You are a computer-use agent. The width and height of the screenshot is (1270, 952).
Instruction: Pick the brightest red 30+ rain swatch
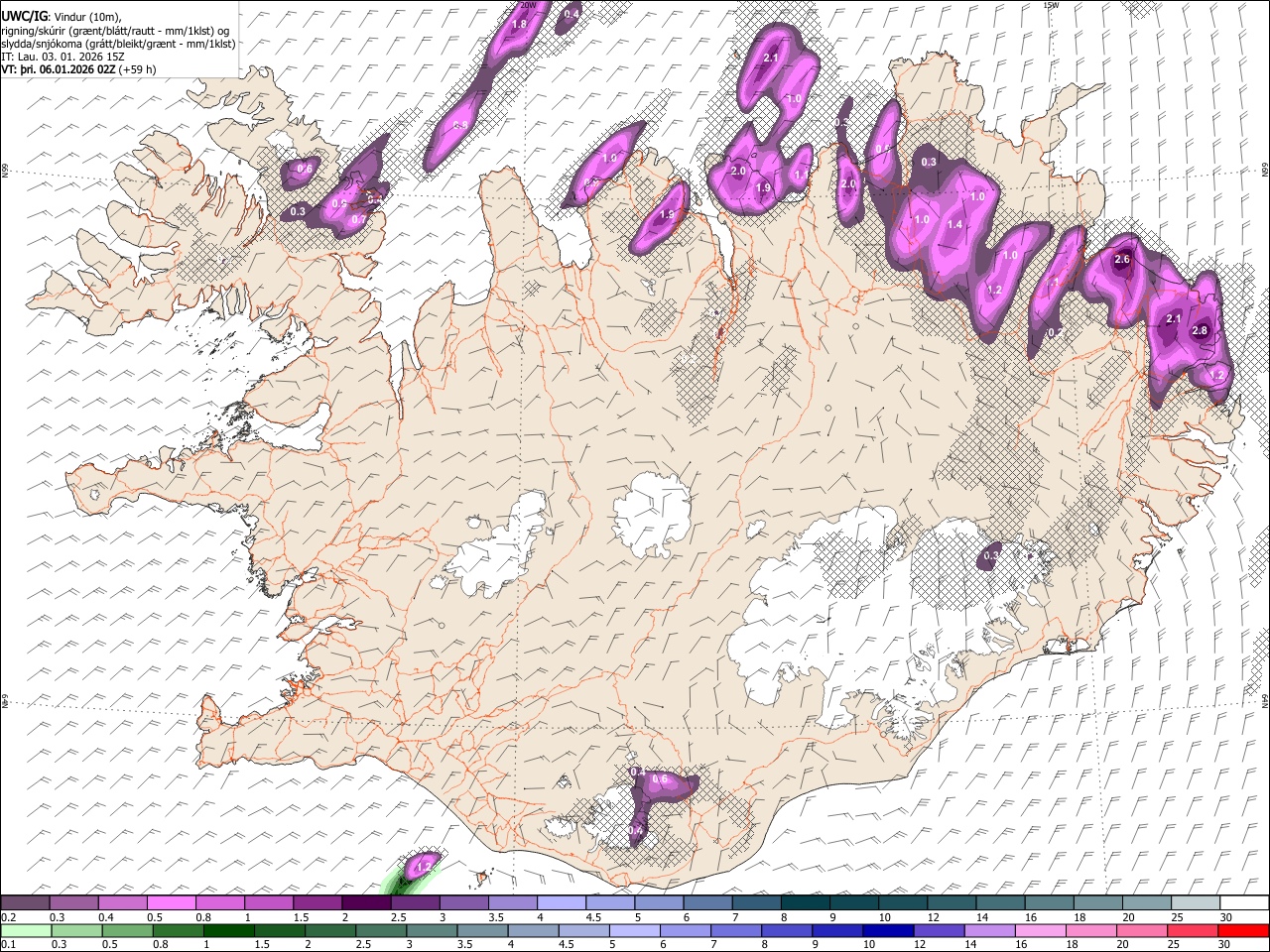[1242, 930]
